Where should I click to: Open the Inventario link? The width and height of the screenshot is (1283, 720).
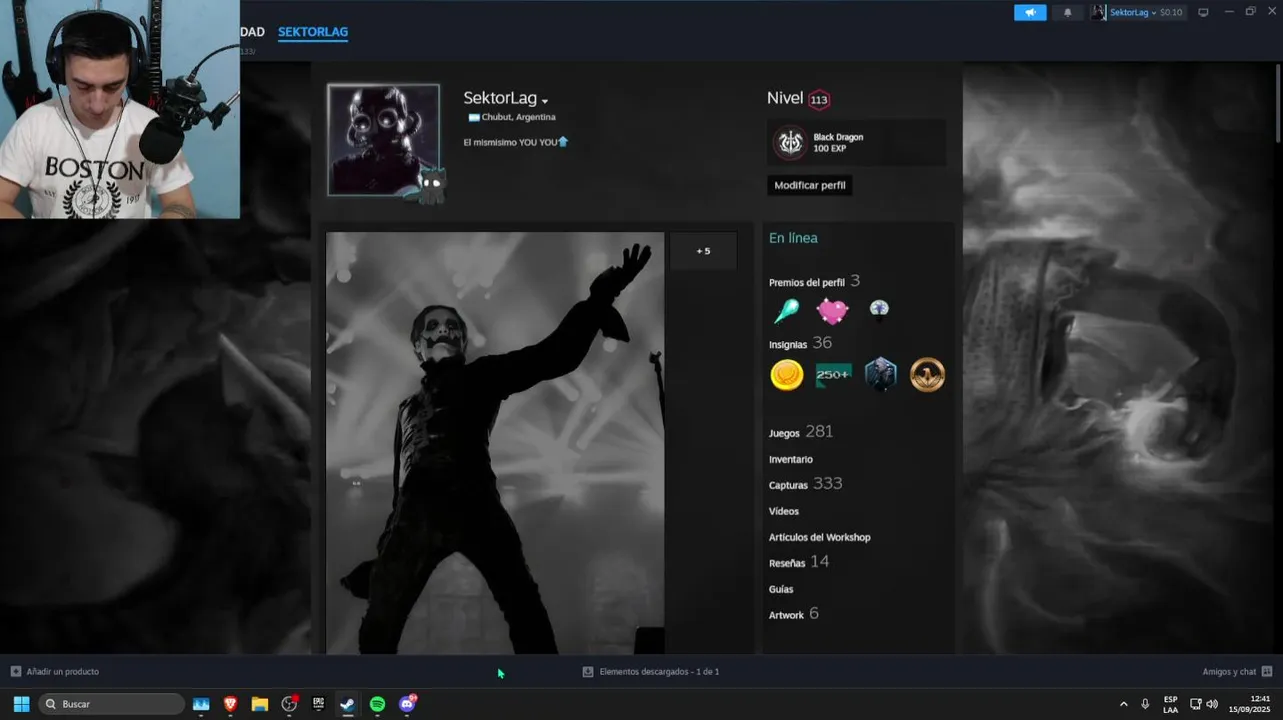[791, 459]
